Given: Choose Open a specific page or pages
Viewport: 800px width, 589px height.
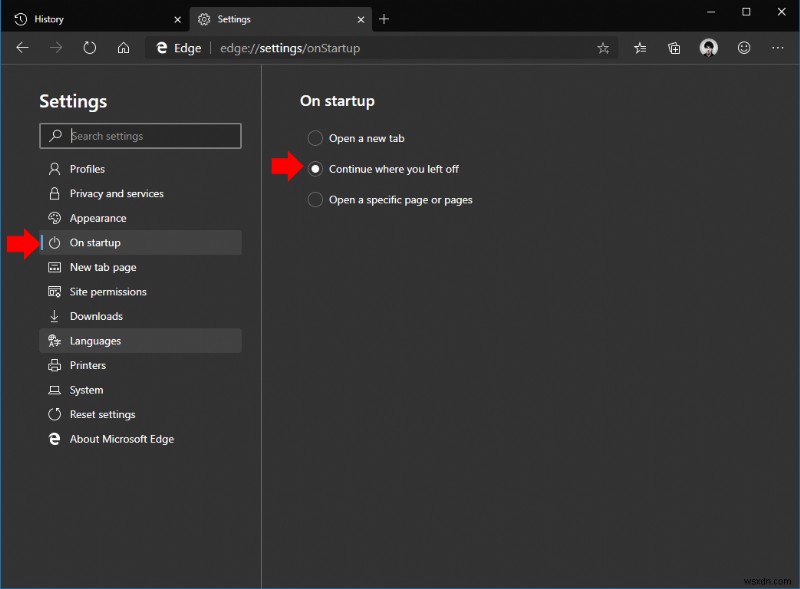Looking at the screenshot, I should [x=315, y=199].
